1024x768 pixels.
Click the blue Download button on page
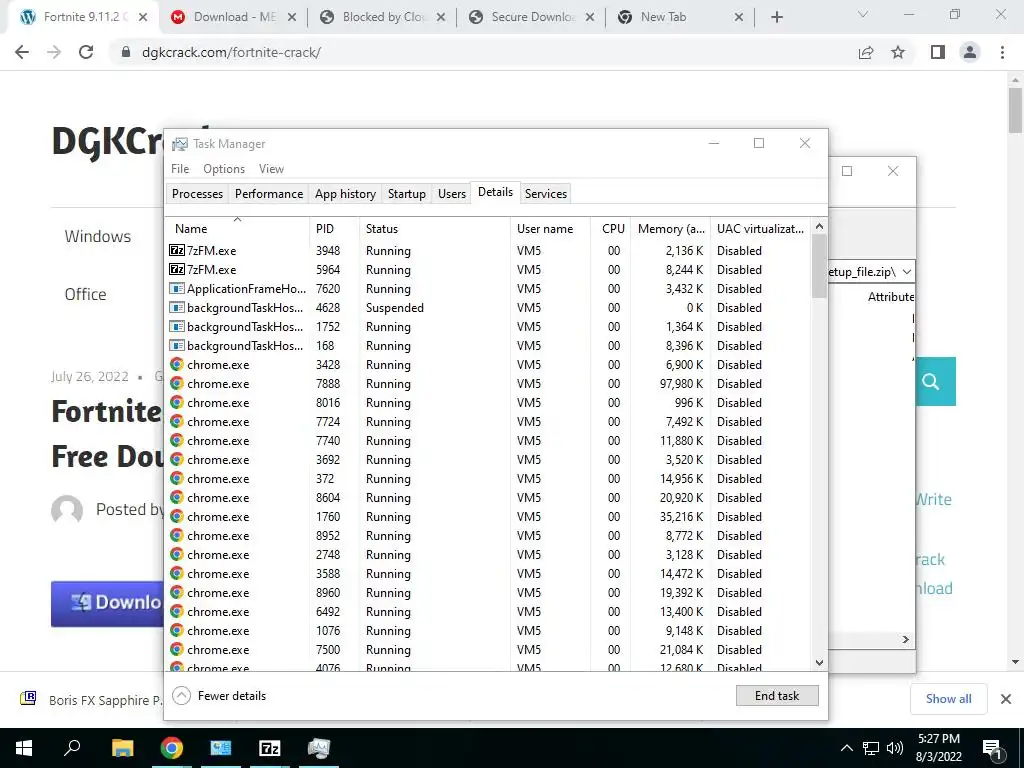[x=108, y=604]
